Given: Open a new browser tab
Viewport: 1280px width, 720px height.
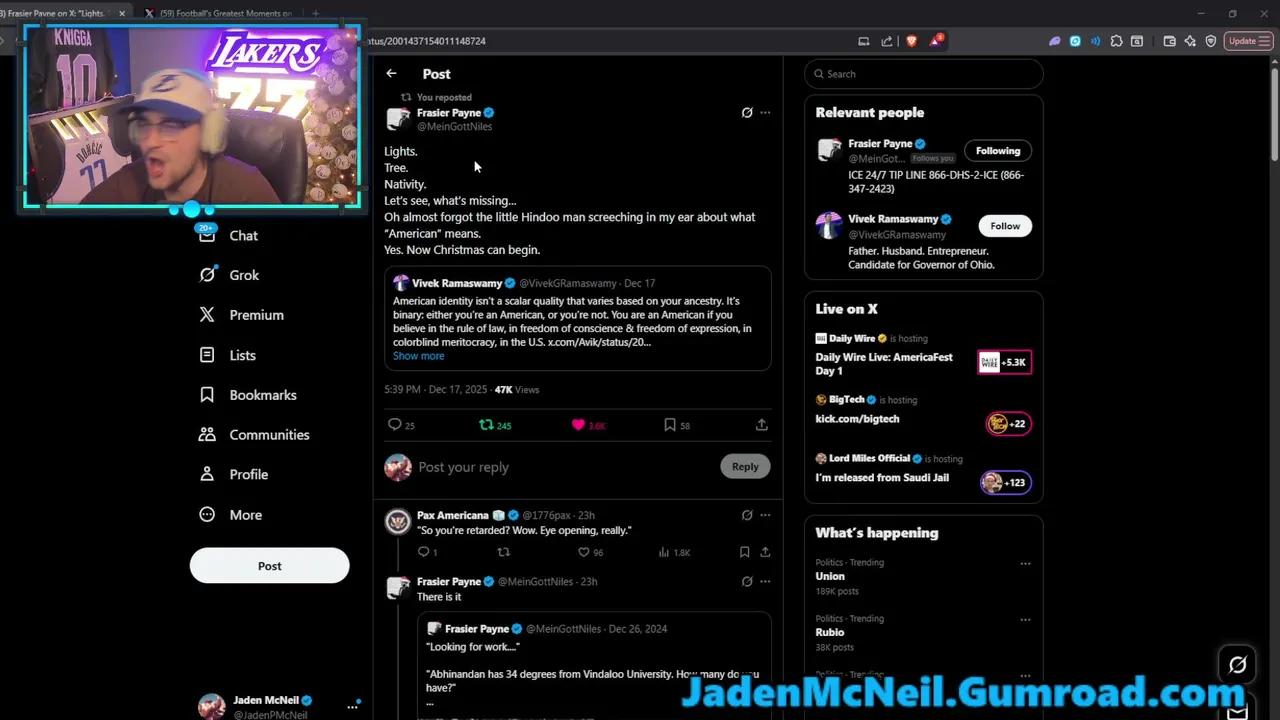Looking at the screenshot, I should click(315, 13).
